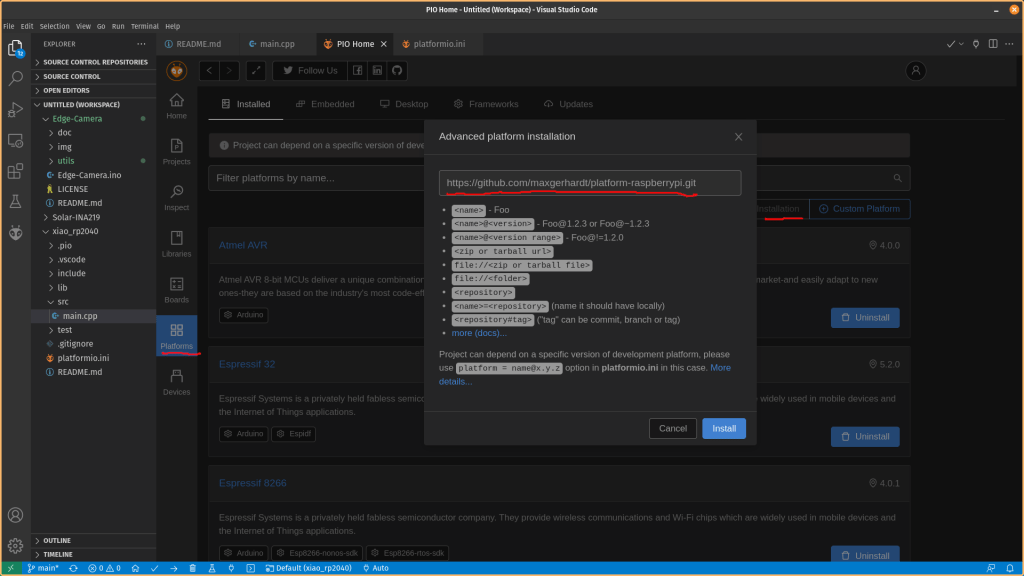Clean the build using the trash status icon
Image resolution: width=1024 pixels, height=576 pixels.
[x=193, y=568]
